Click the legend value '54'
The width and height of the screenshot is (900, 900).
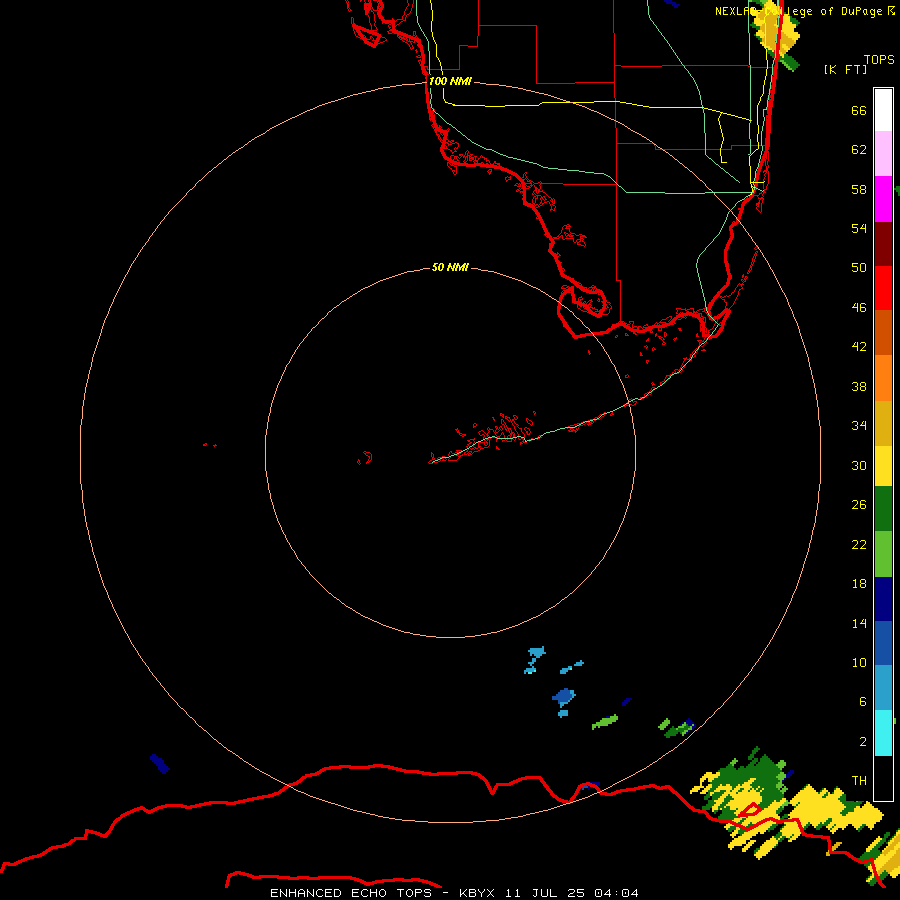859,228
